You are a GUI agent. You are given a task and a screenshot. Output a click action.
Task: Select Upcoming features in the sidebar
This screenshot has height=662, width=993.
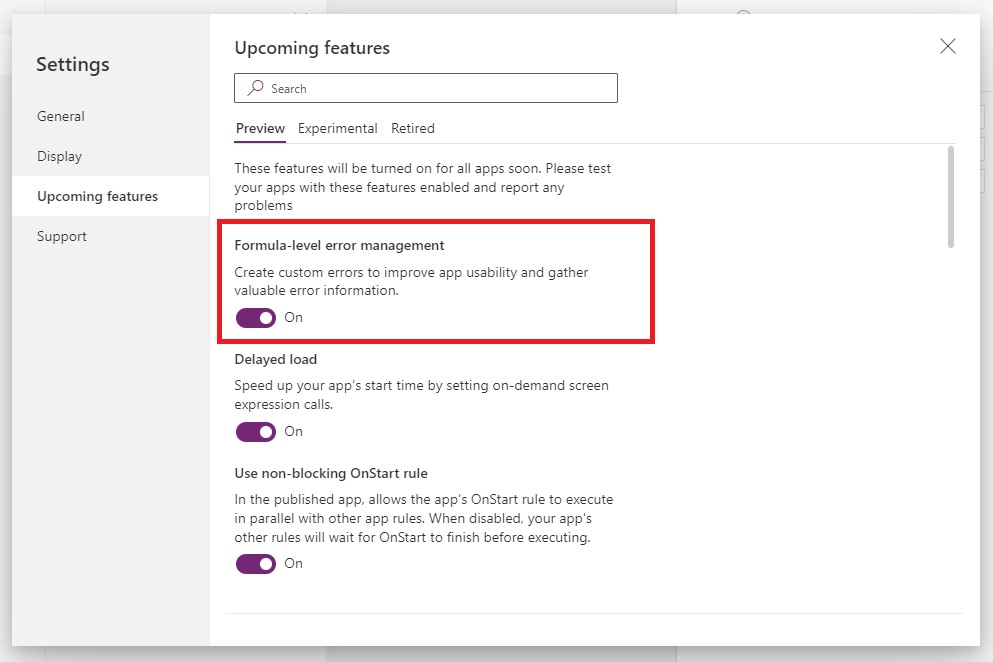coord(97,196)
